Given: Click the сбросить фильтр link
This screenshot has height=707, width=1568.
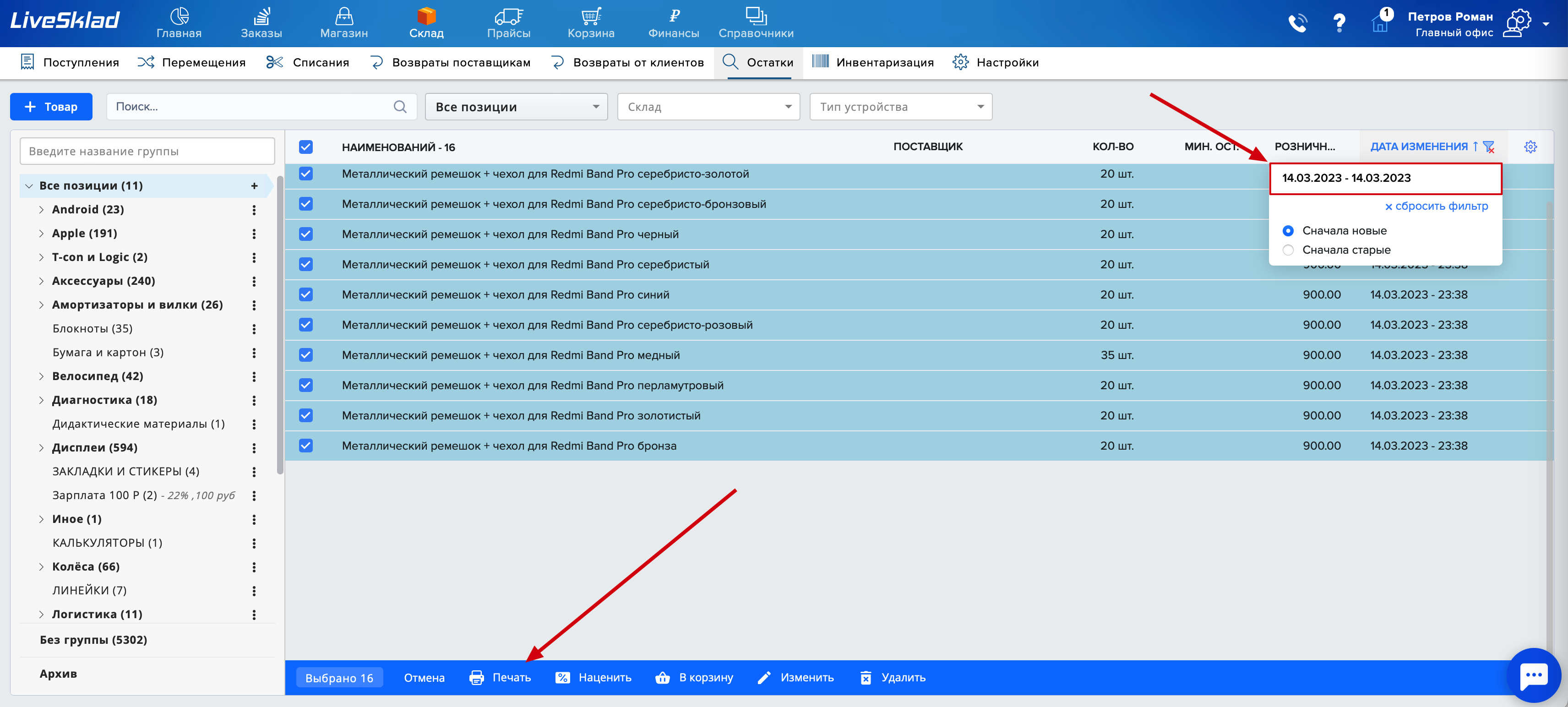Looking at the screenshot, I should [x=1437, y=206].
